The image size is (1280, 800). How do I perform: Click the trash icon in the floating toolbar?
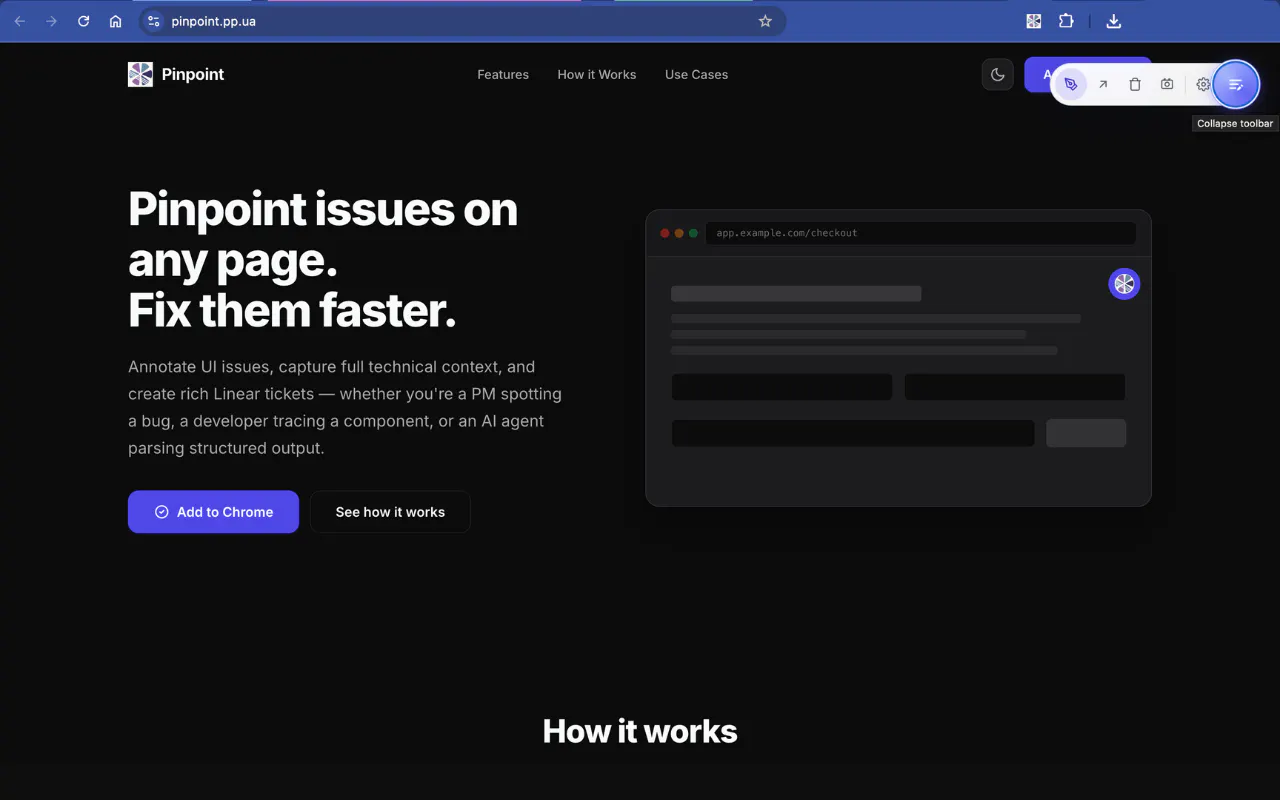point(1135,85)
